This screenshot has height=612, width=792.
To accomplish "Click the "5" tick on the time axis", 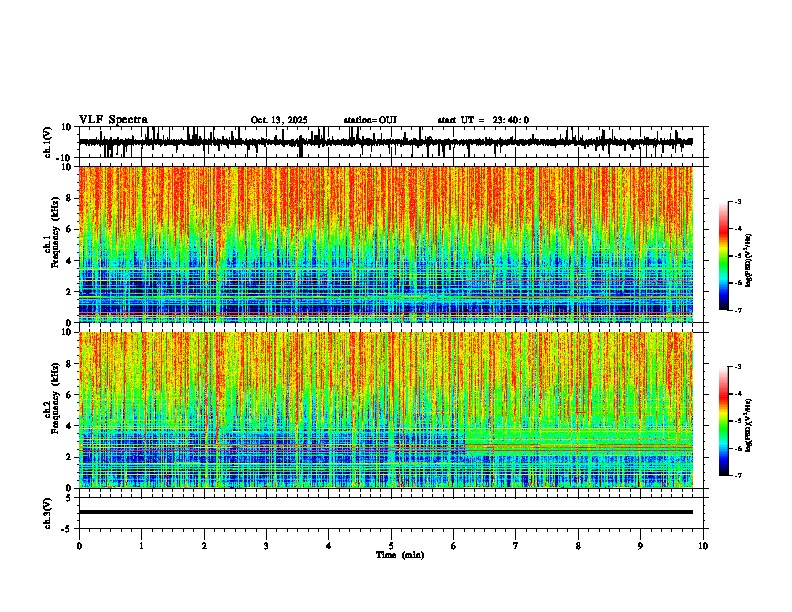I will click(x=391, y=546).
